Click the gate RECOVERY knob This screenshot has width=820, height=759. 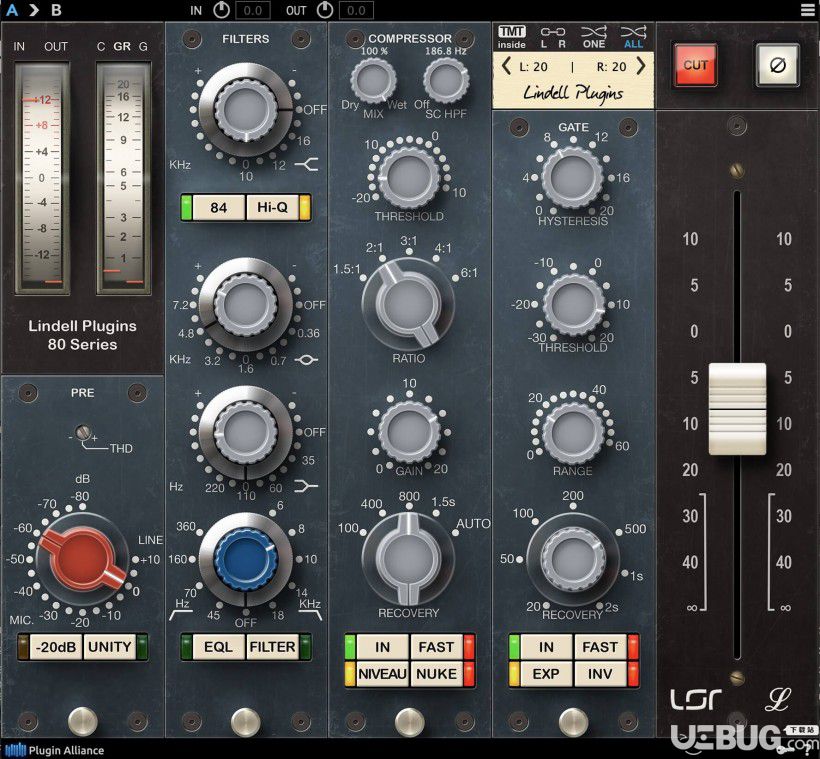point(573,559)
